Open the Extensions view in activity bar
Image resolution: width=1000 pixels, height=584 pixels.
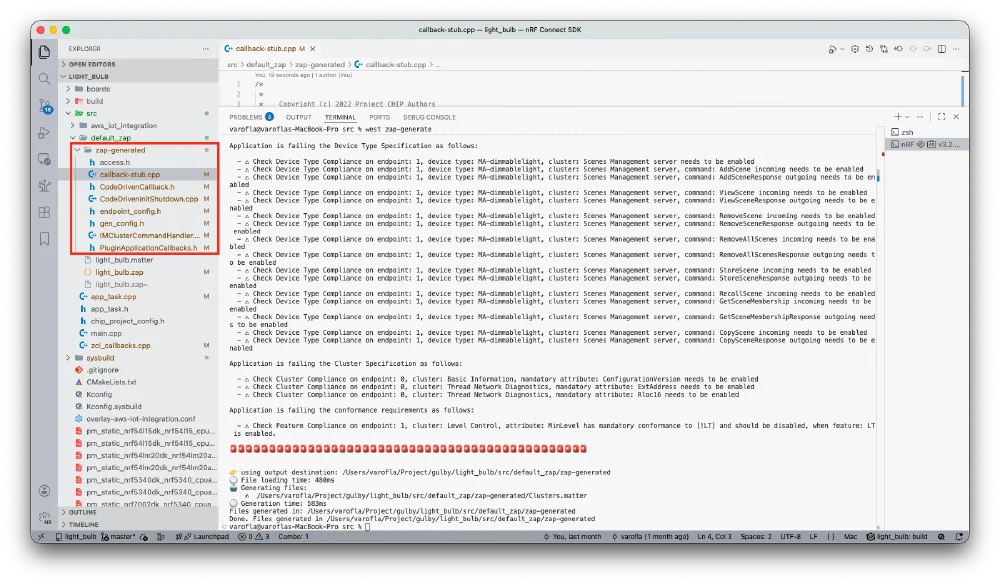(x=44, y=212)
